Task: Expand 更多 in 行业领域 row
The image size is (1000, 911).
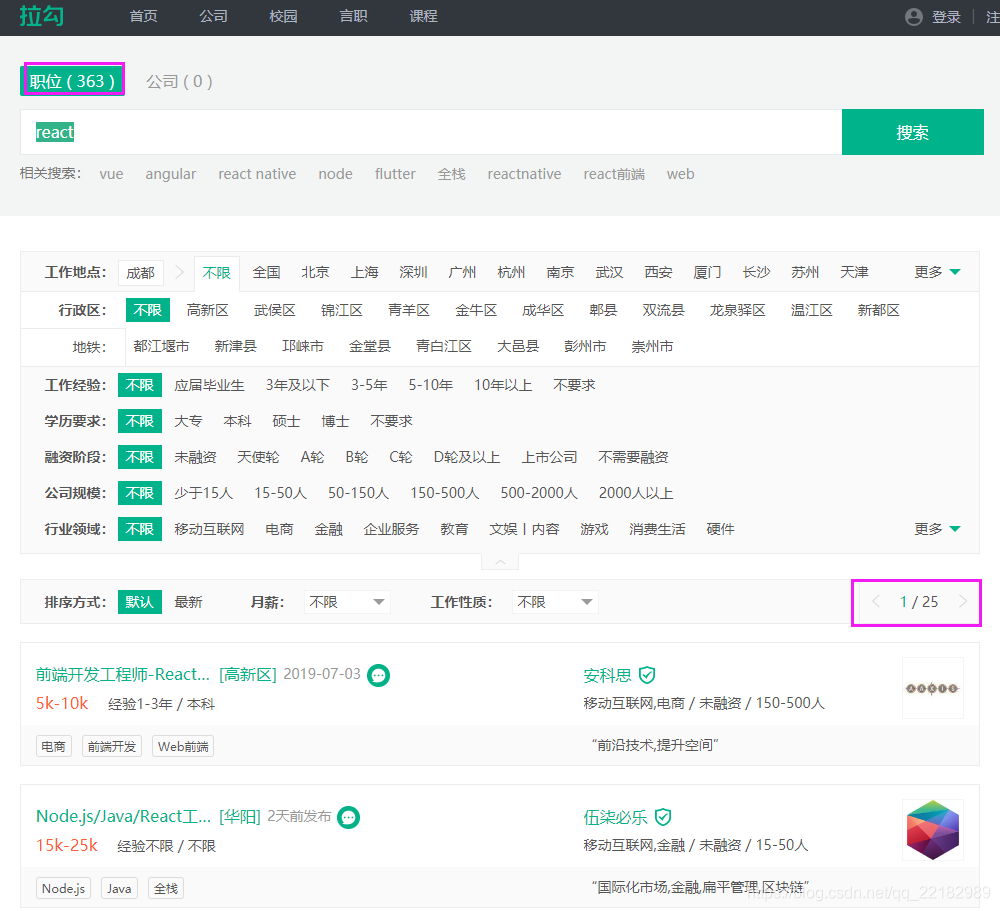Action: (x=937, y=529)
